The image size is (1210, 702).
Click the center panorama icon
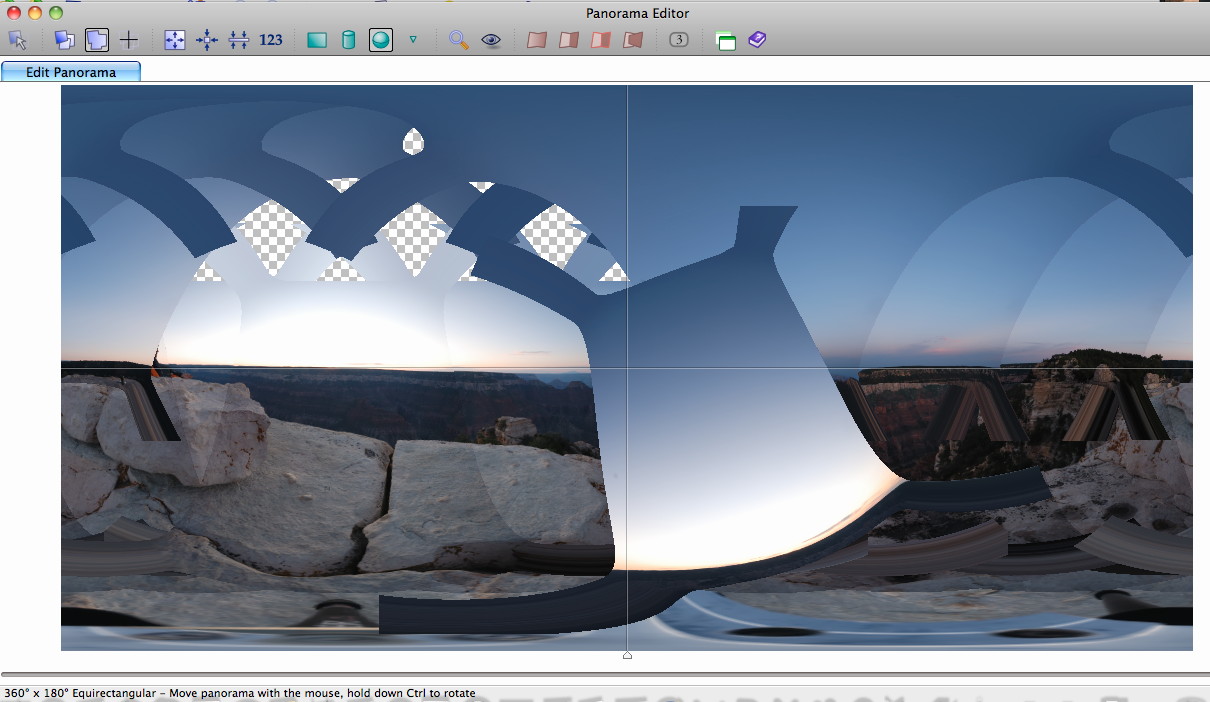[x=207, y=40]
